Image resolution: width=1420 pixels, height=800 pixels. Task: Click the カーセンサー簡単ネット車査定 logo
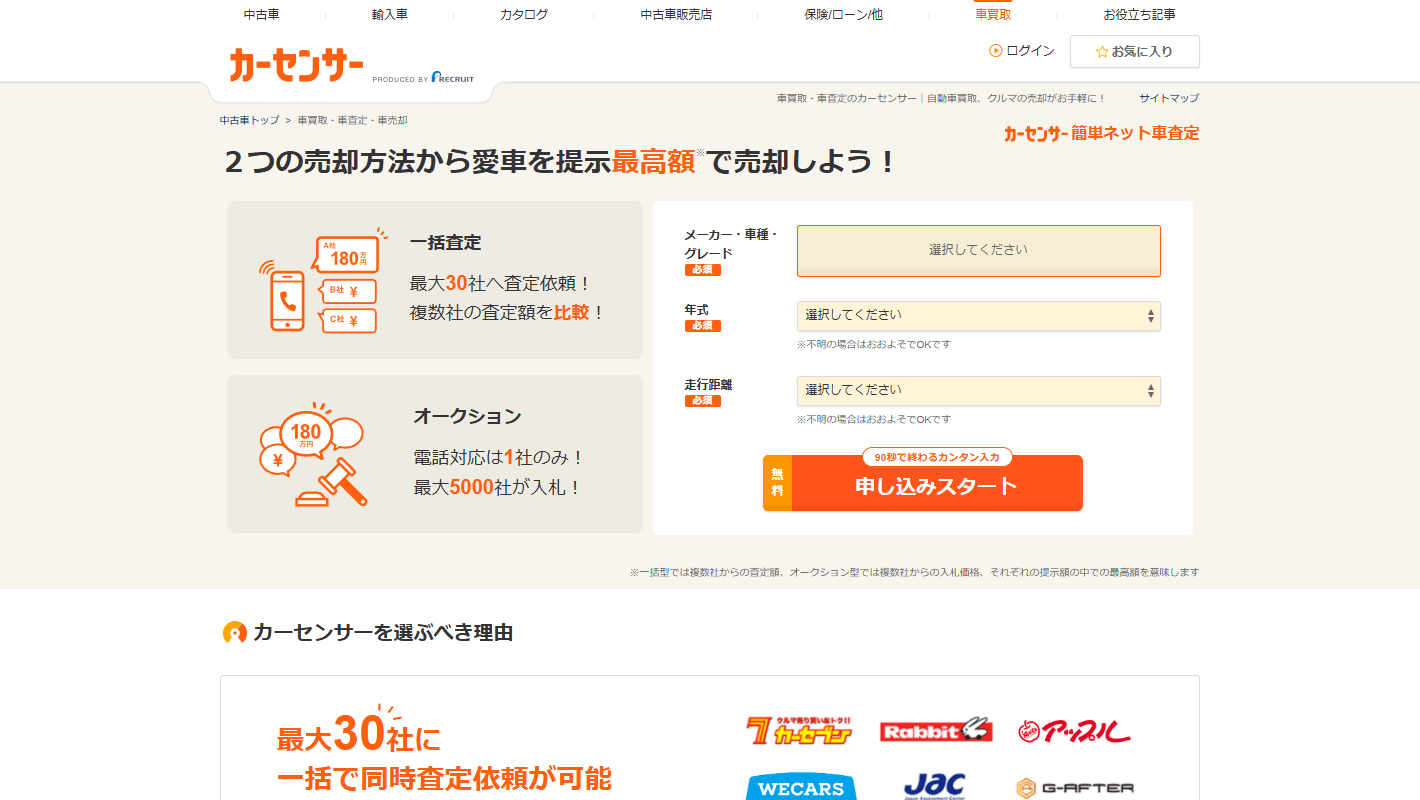[x=1101, y=133]
